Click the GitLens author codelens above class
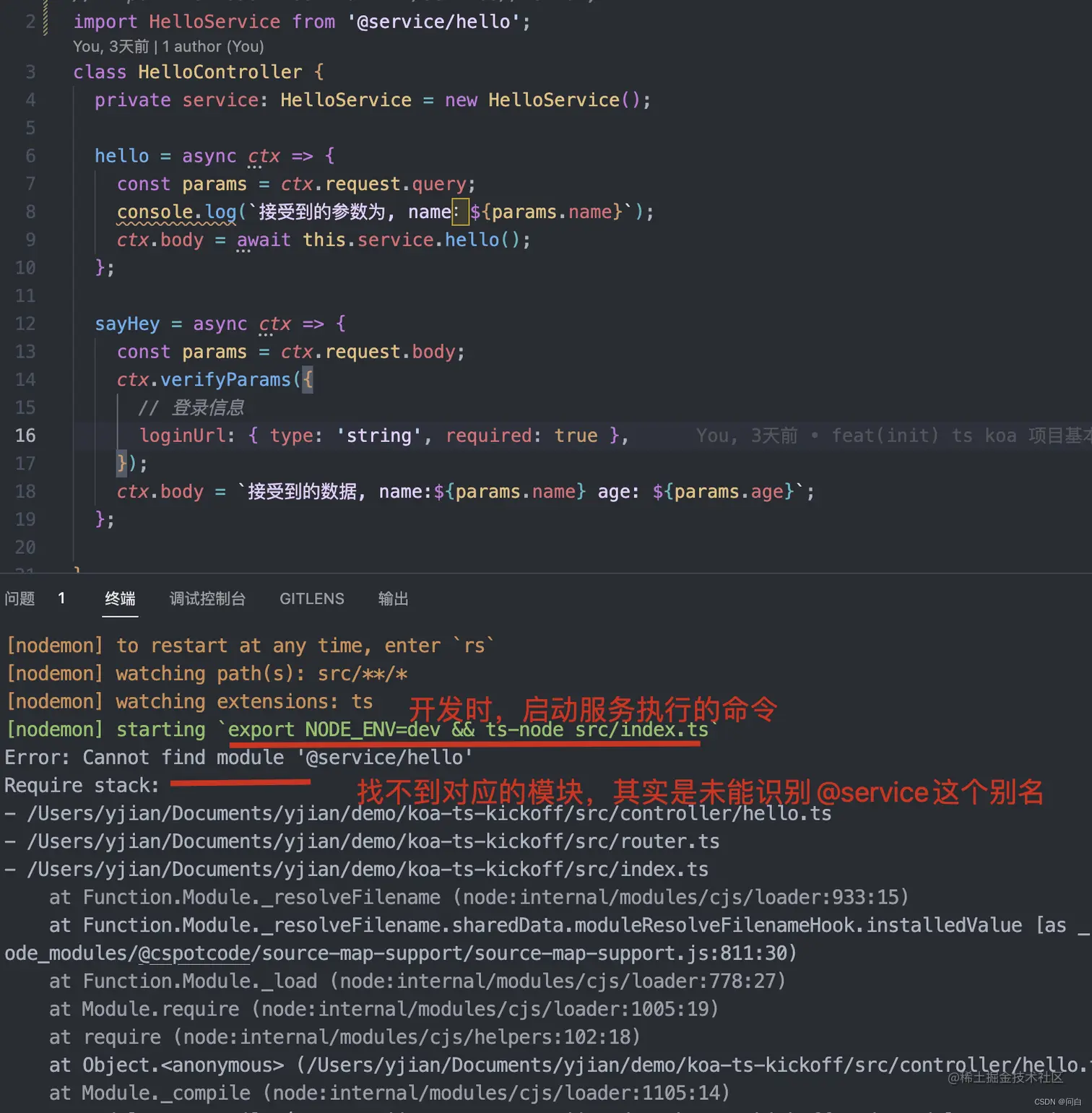This screenshot has width=1092, height=1113. click(x=168, y=47)
